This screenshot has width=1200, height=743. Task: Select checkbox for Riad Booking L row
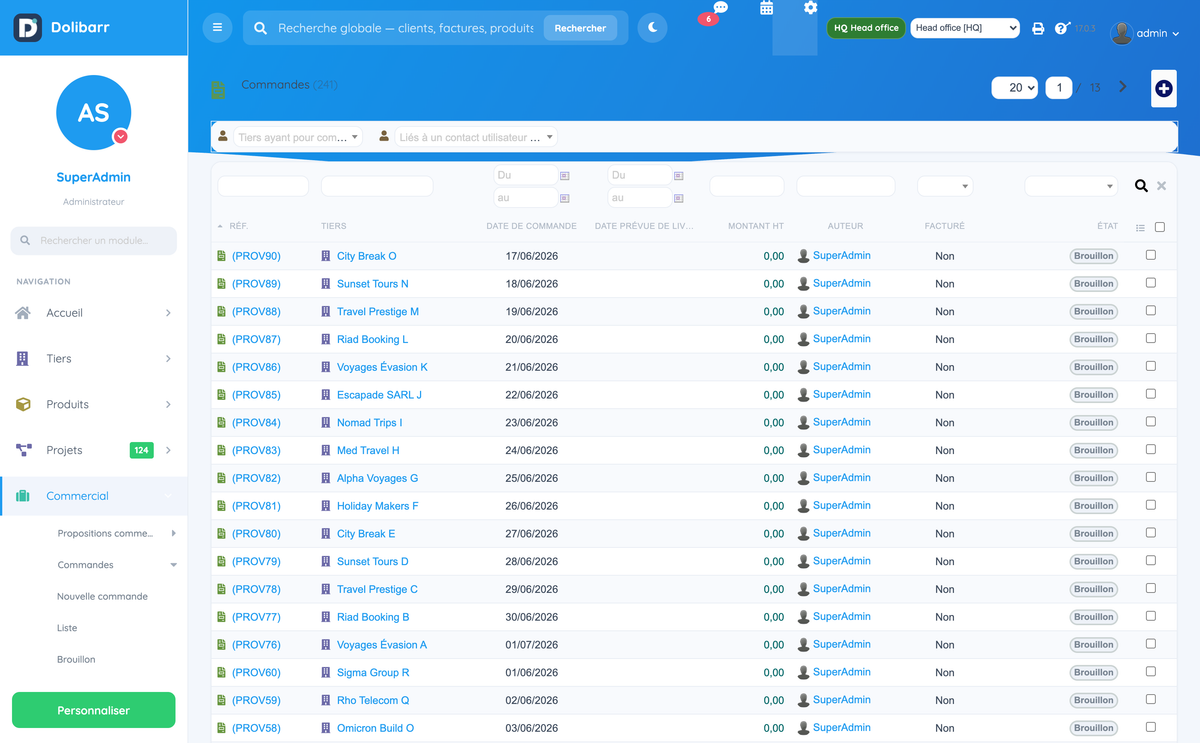pyautogui.click(x=1151, y=338)
